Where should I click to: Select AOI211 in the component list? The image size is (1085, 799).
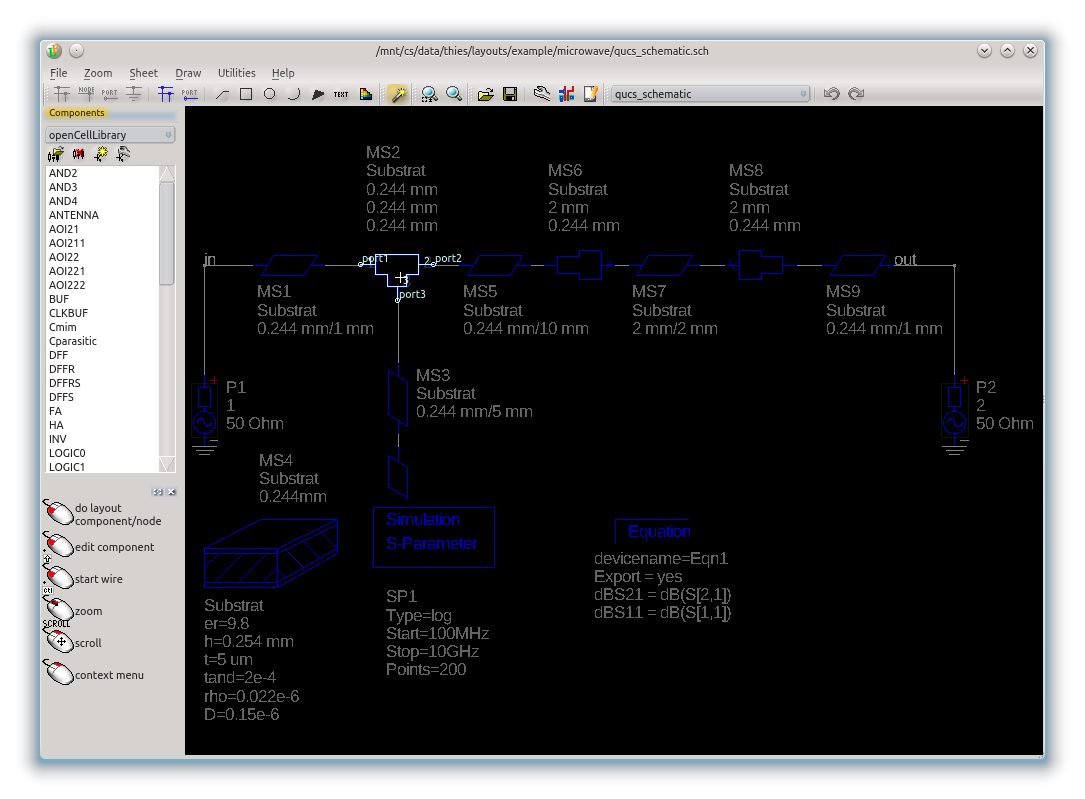(102, 243)
